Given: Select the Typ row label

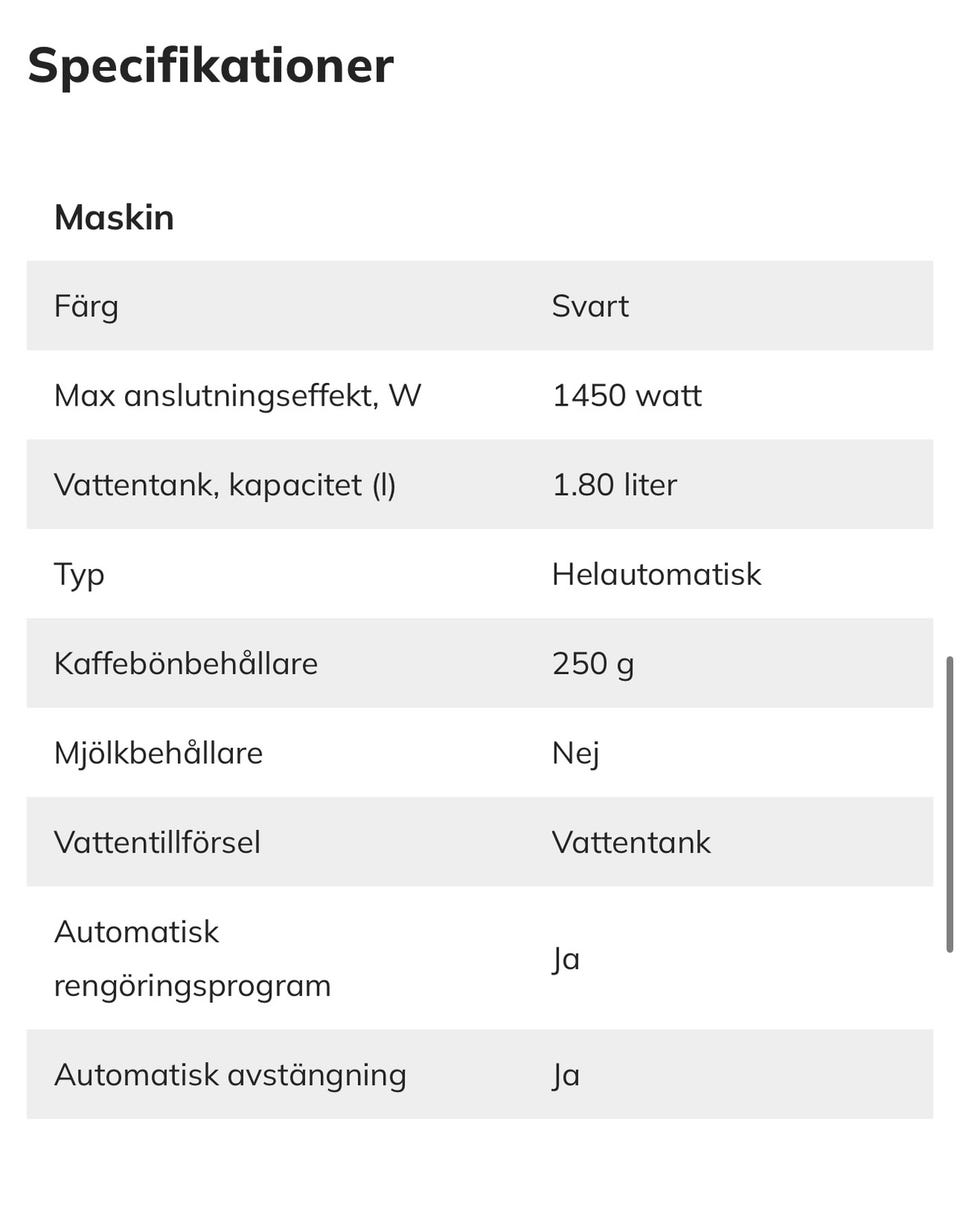Looking at the screenshot, I should pyautogui.click(x=79, y=575).
